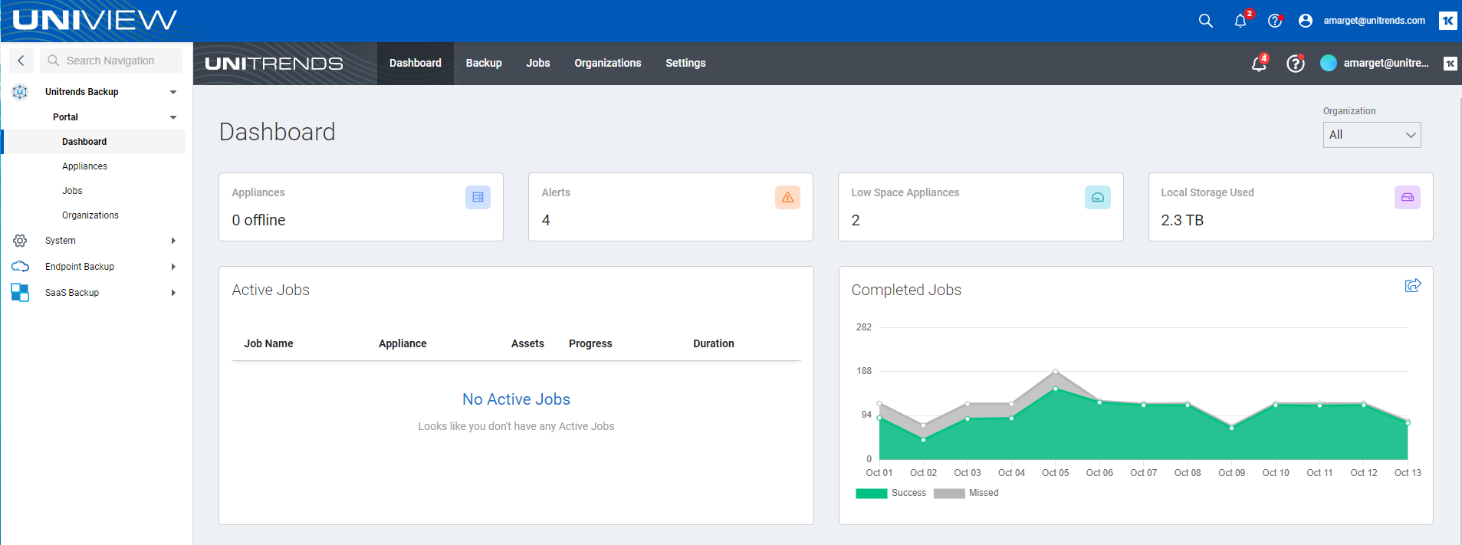1462x545 pixels.
Task: Click the Appliances card server icon
Action: [x=478, y=197]
